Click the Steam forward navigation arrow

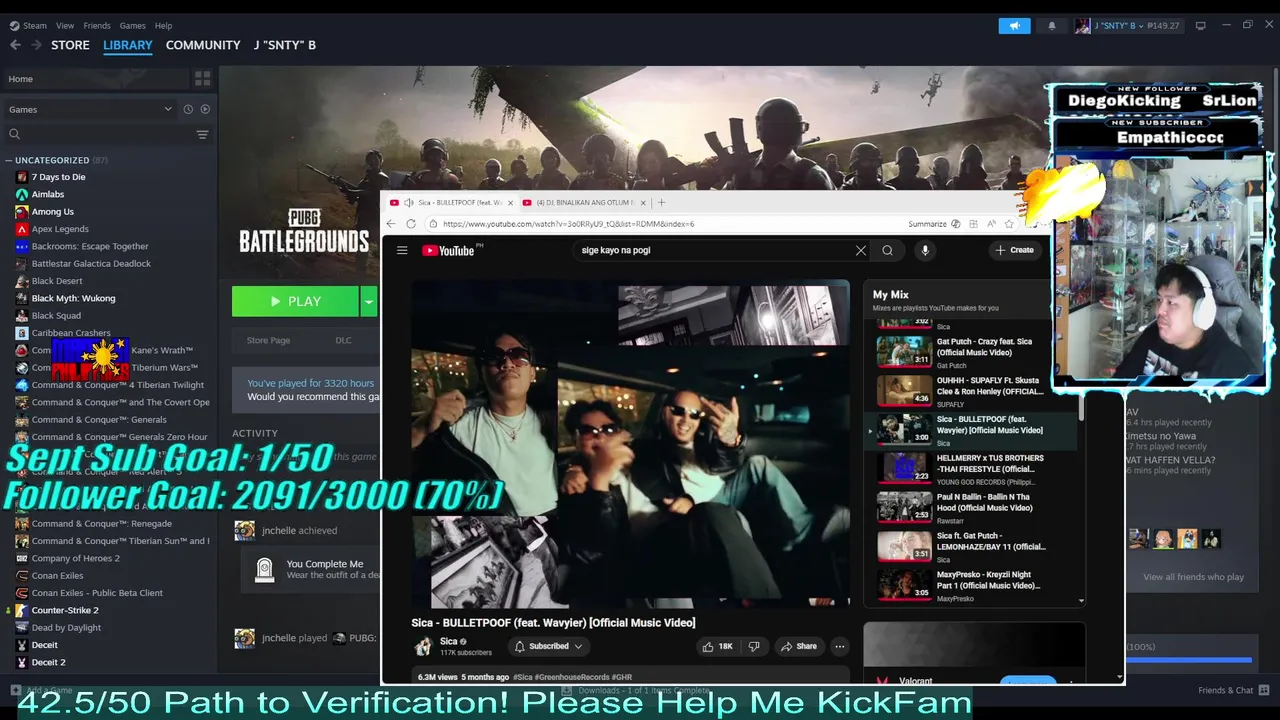point(37,45)
